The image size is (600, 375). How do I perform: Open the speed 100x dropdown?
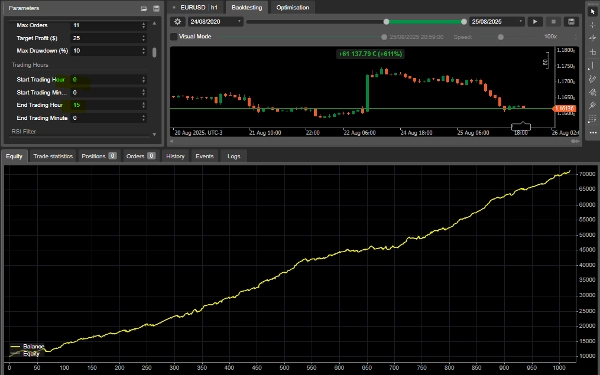(x=560, y=37)
